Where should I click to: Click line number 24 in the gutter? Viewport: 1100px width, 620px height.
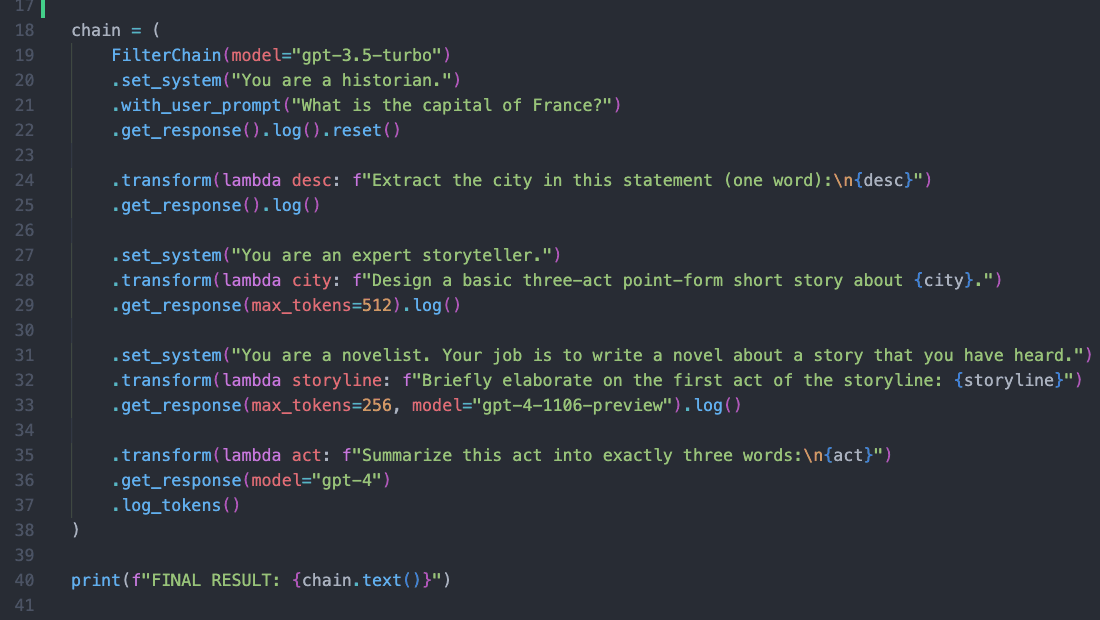pos(25,180)
